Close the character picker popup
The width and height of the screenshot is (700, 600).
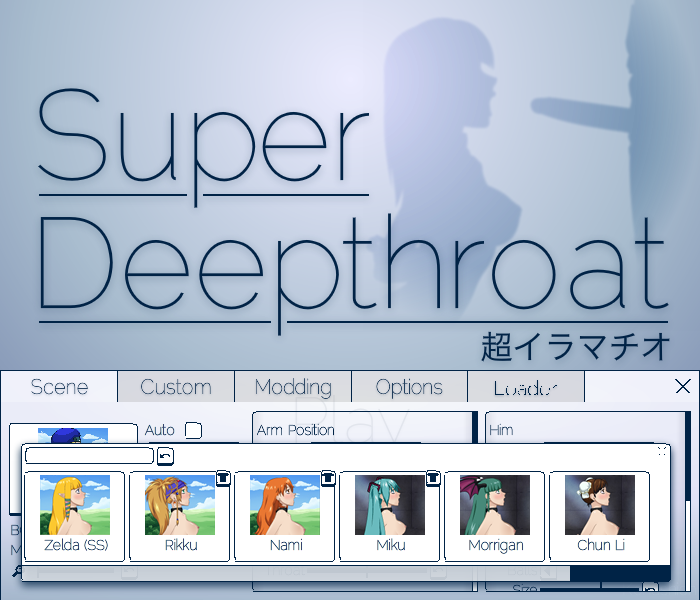662,451
